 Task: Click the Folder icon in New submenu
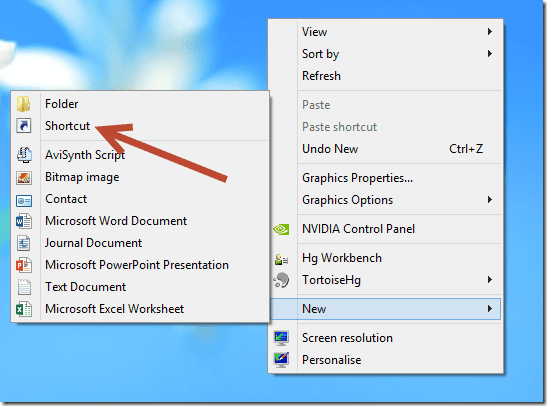tap(24, 104)
